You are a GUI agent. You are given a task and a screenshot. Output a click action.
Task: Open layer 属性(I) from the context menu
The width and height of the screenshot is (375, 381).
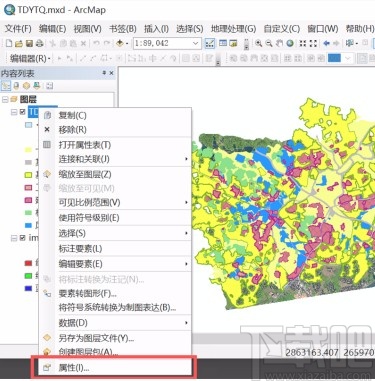tap(115, 368)
